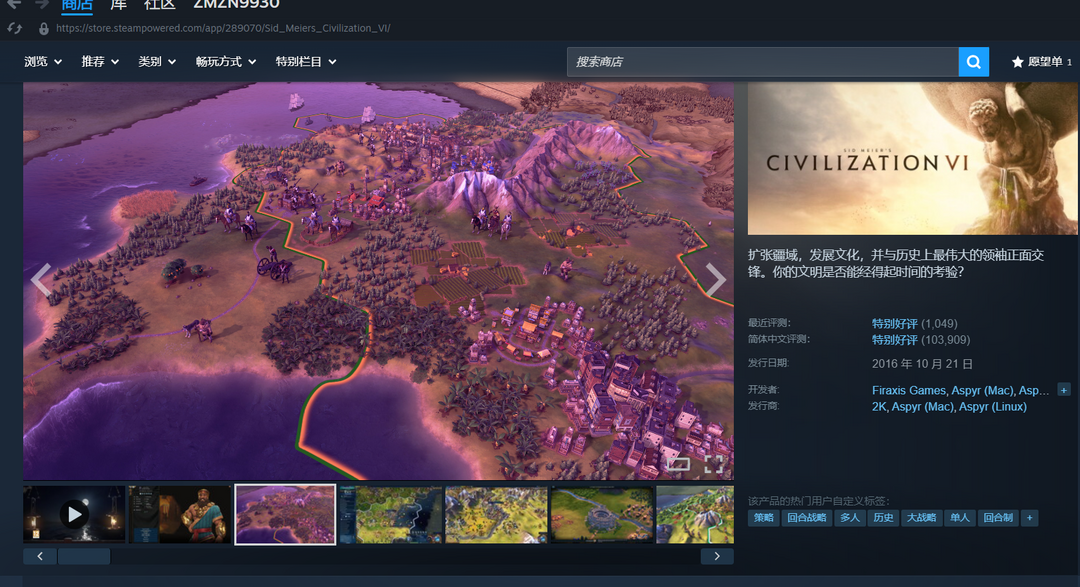Open the 社区 tab
The width and height of the screenshot is (1080, 587).
159,6
